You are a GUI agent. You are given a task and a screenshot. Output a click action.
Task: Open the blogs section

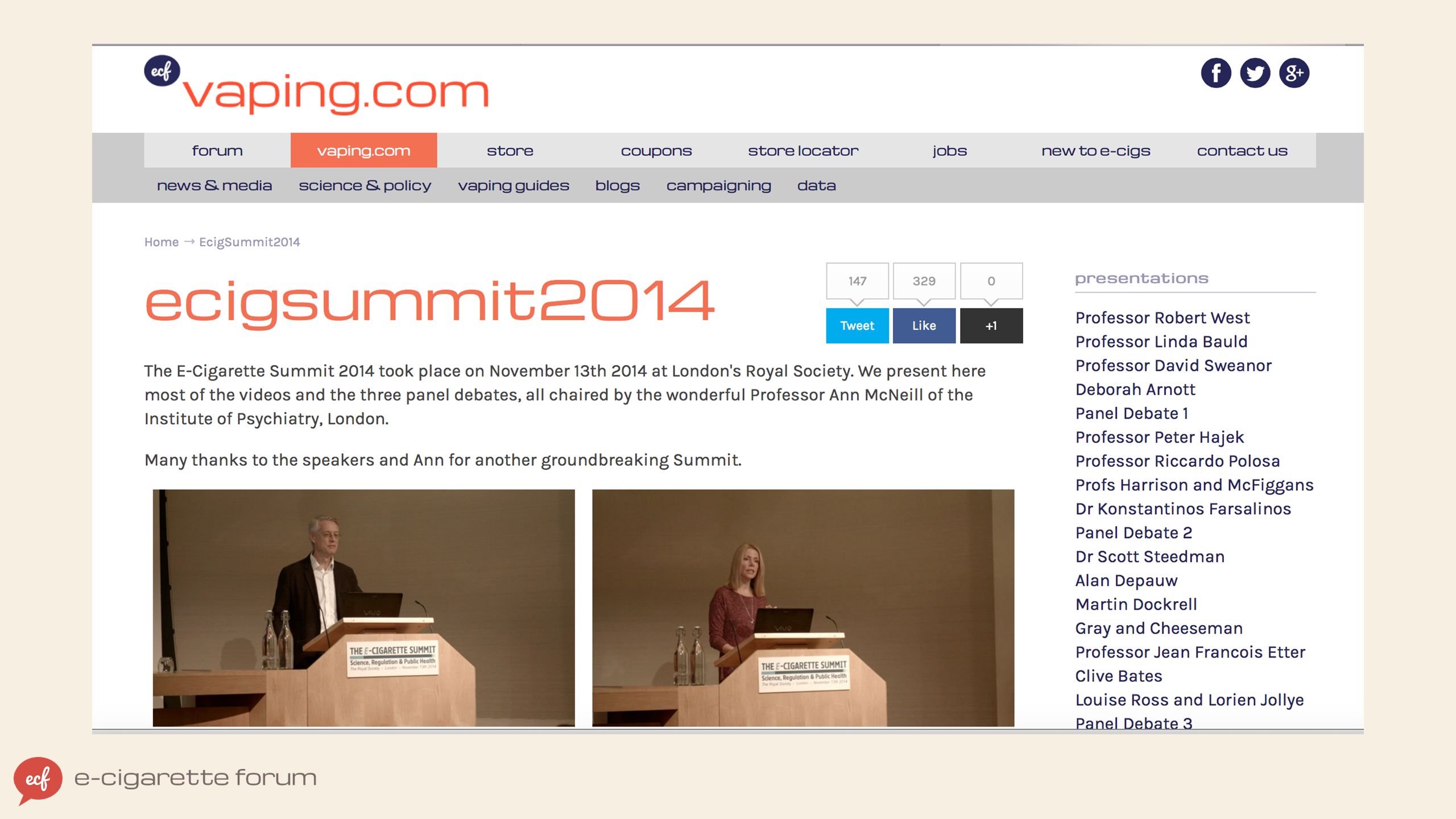pos(618,186)
